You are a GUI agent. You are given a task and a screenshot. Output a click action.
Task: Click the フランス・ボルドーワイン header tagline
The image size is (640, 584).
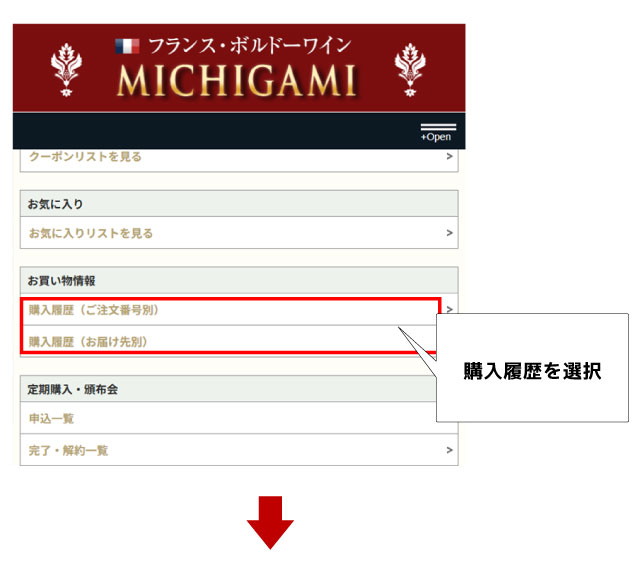[249, 46]
